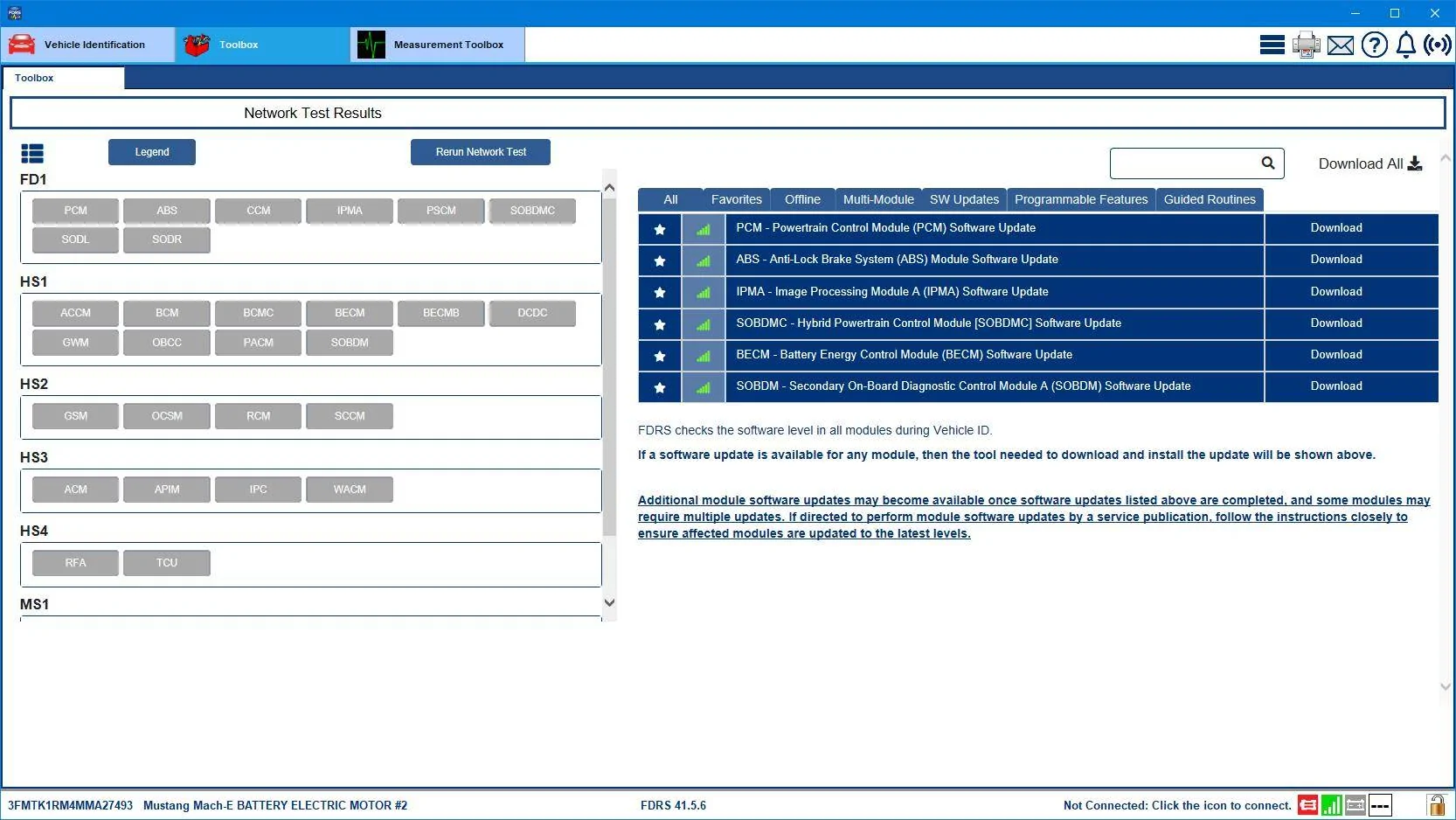Screen dimensions: 1456x820
Task: Click the VIN 3FMTK1RM4MMA27493 in status bar
Action: tap(70, 805)
